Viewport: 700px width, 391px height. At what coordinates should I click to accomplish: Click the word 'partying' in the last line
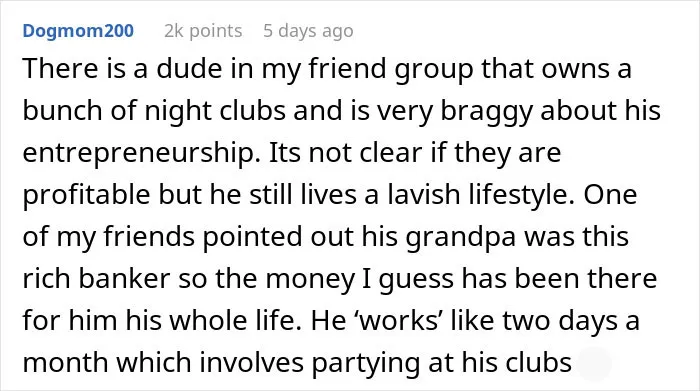(366, 363)
